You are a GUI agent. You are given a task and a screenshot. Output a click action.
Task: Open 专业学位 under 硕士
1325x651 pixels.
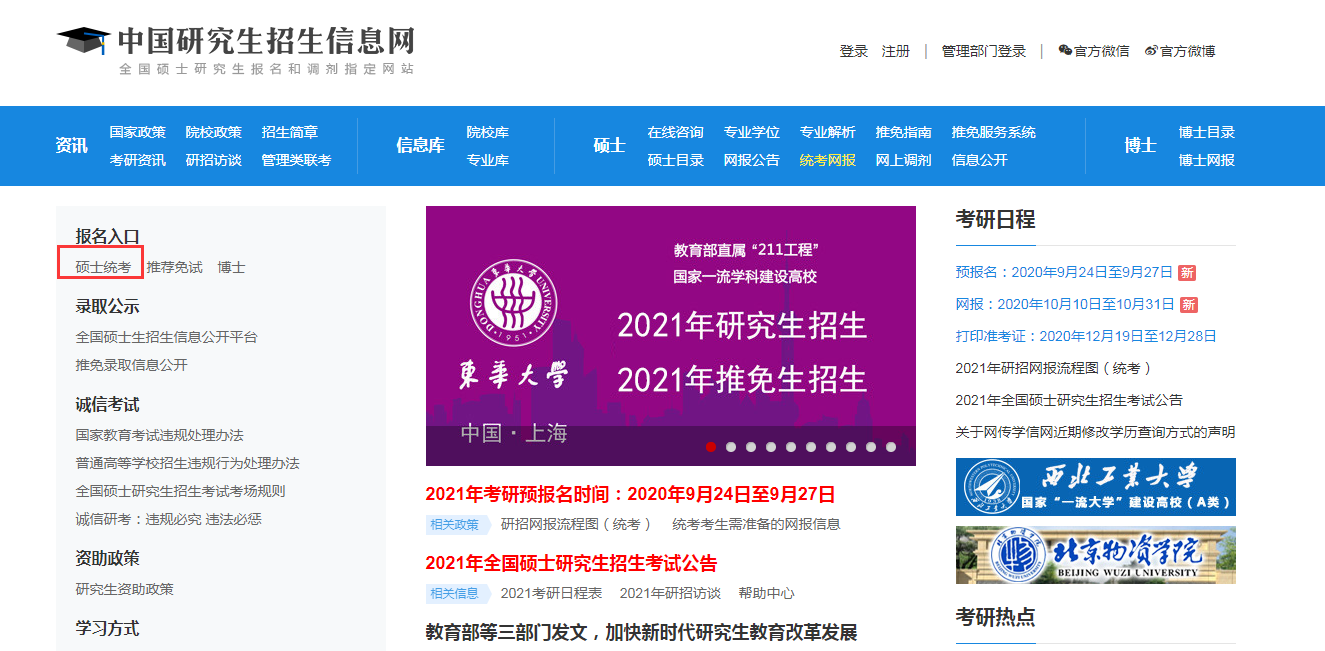pyautogui.click(x=752, y=132)
